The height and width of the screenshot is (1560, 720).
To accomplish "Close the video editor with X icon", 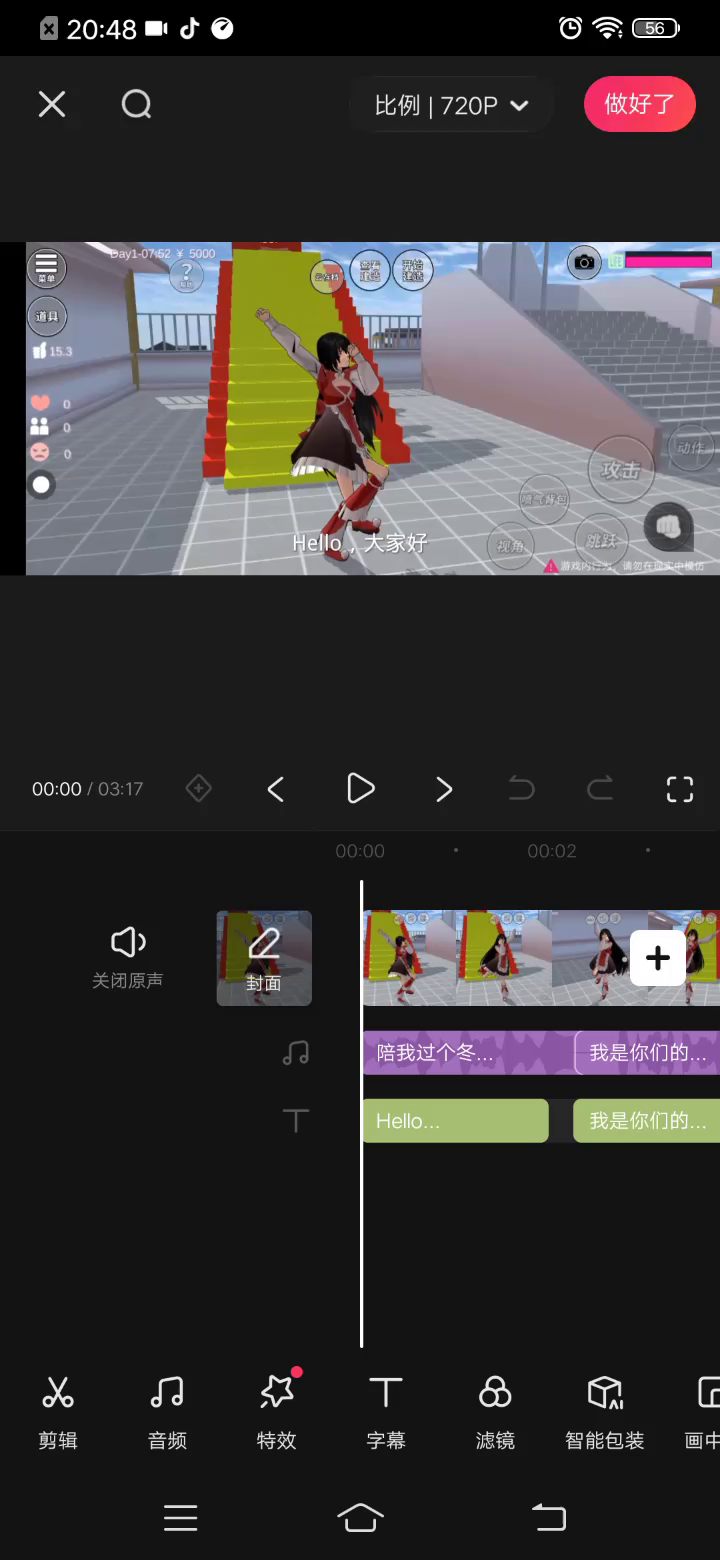I will [x=52, y=104].
